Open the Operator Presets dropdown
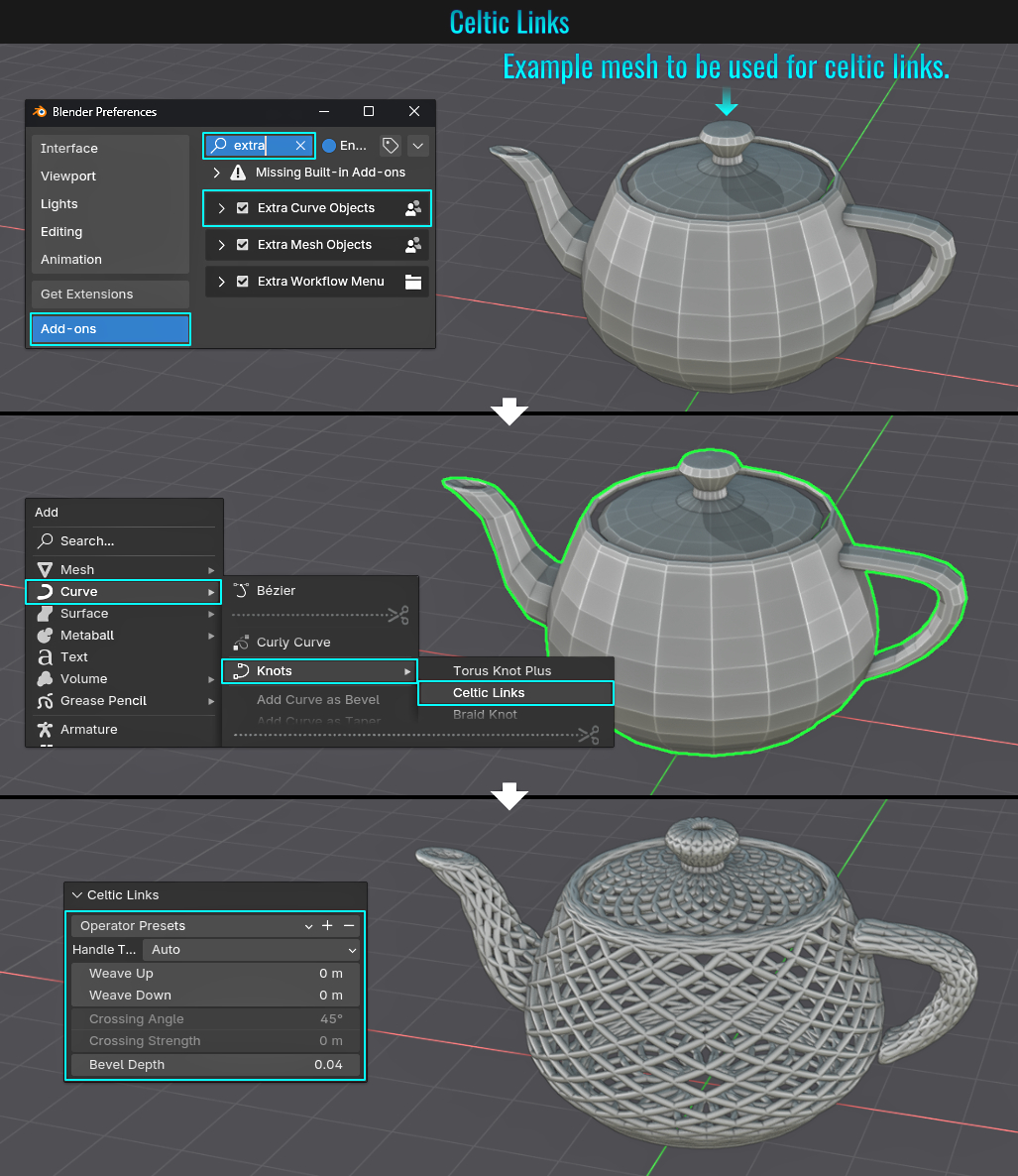 pyautogui.click(x=193, y=926)
